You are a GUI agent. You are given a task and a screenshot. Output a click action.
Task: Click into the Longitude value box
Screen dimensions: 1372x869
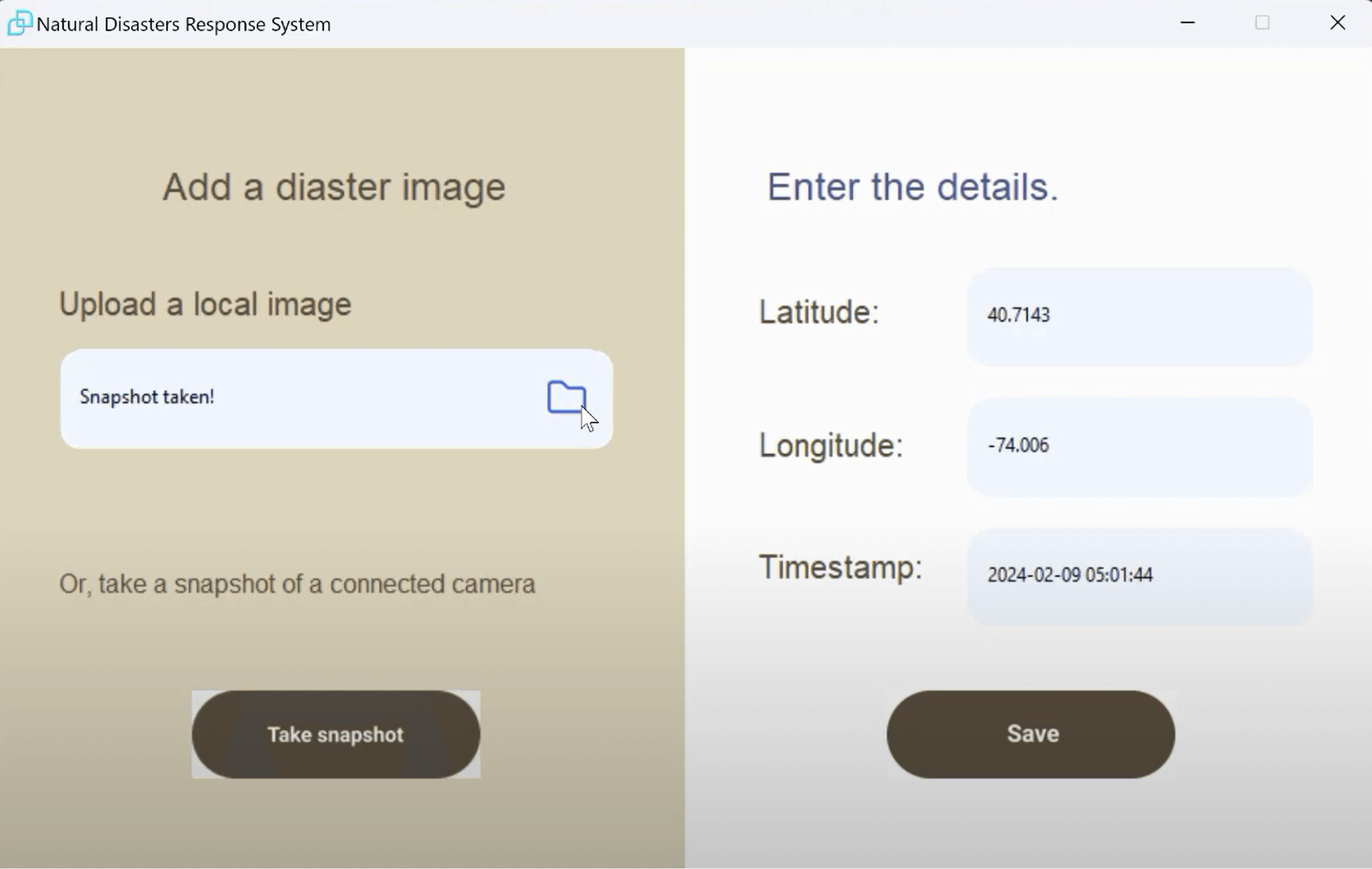click(1140, 446)
